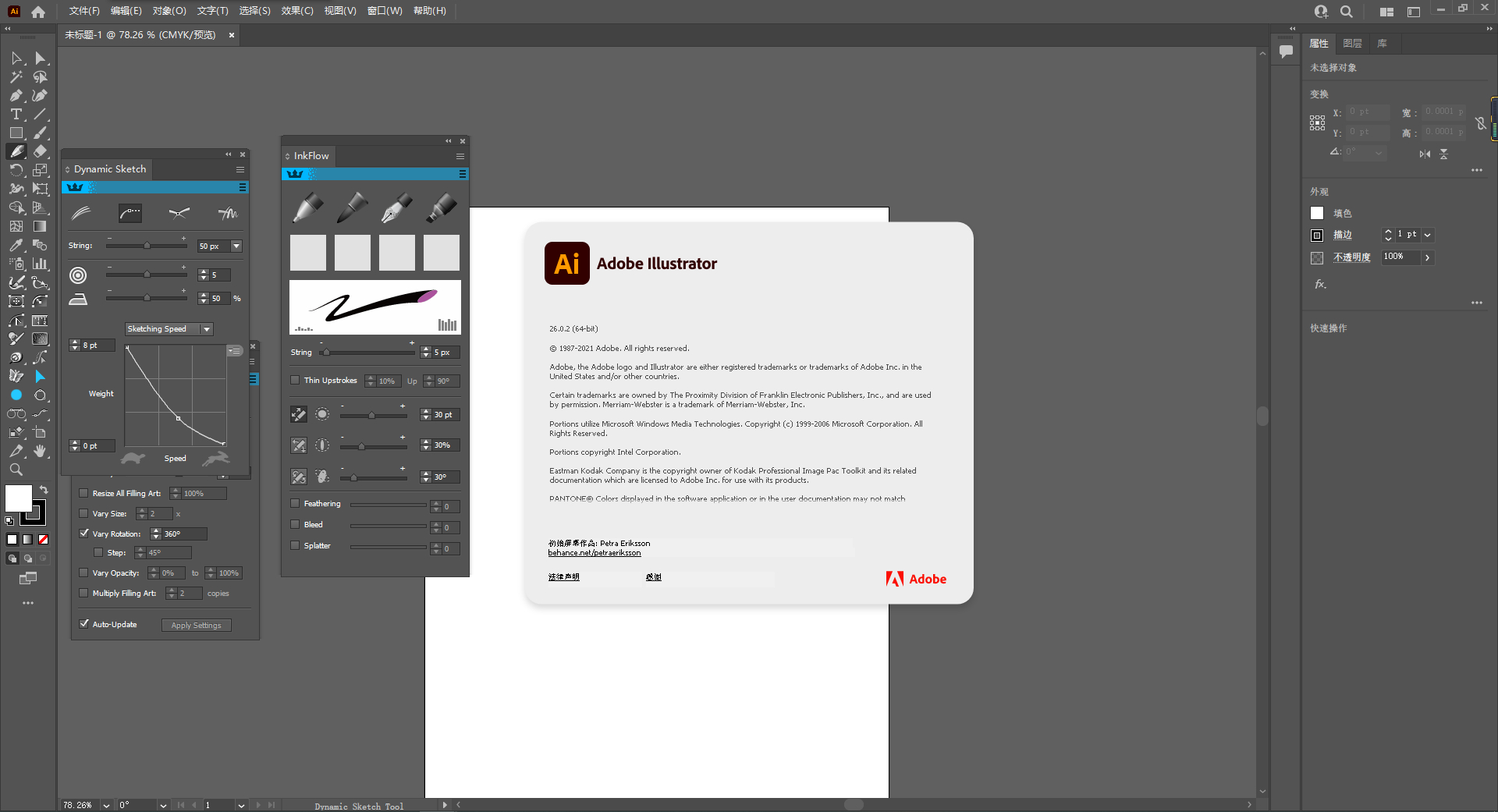This screenshot has height=812, width=1498.
Task: Enable the Bleed checkbox
Action: click(x=295, y=525)
